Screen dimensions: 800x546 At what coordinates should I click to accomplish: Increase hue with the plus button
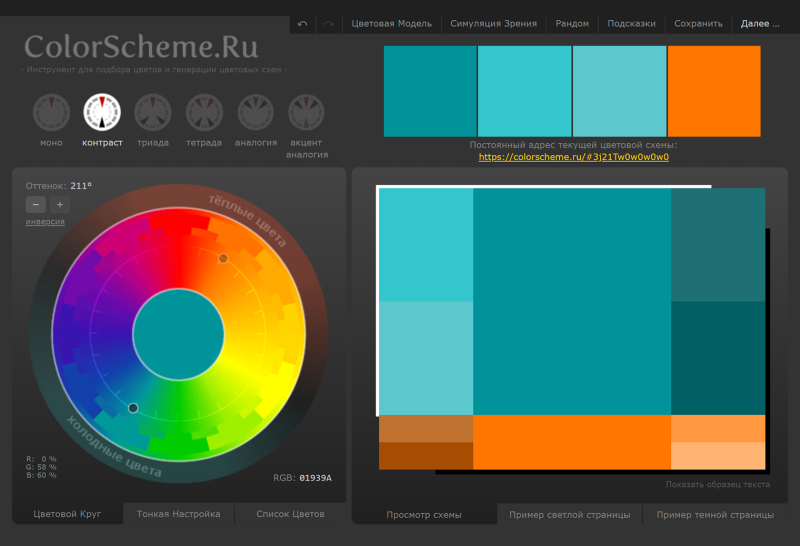pos(60,205)
